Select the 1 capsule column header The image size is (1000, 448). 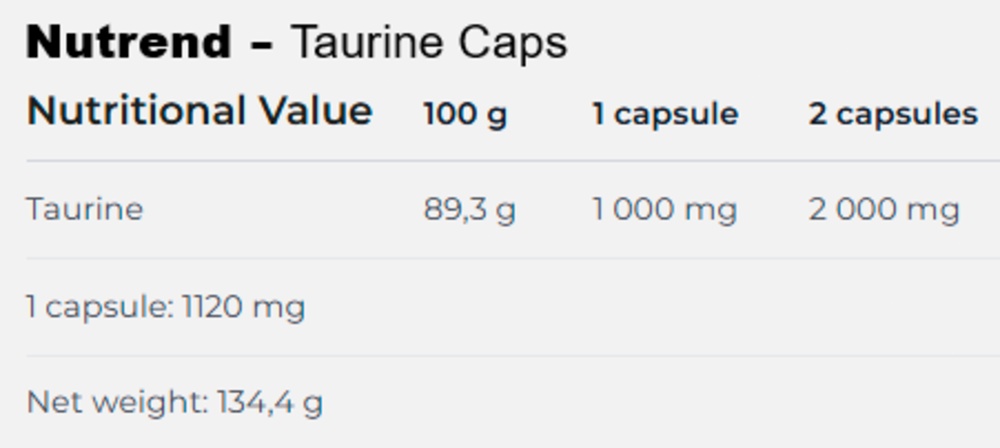point(665,115)
